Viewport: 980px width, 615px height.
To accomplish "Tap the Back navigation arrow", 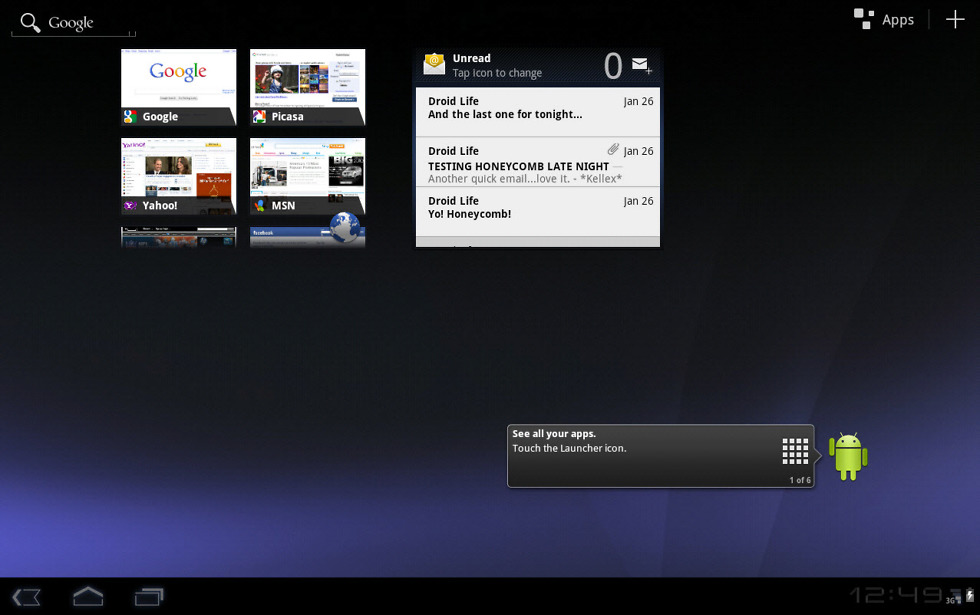I will 27,597.
